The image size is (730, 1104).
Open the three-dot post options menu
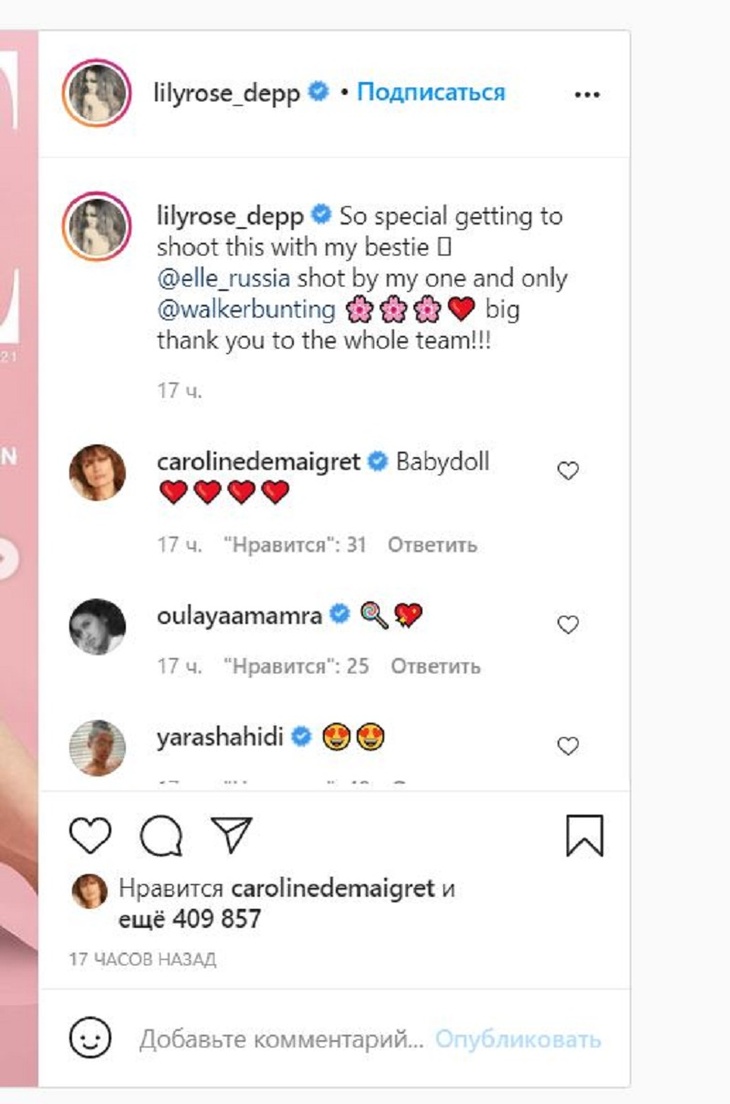click(x=586, y=94)
